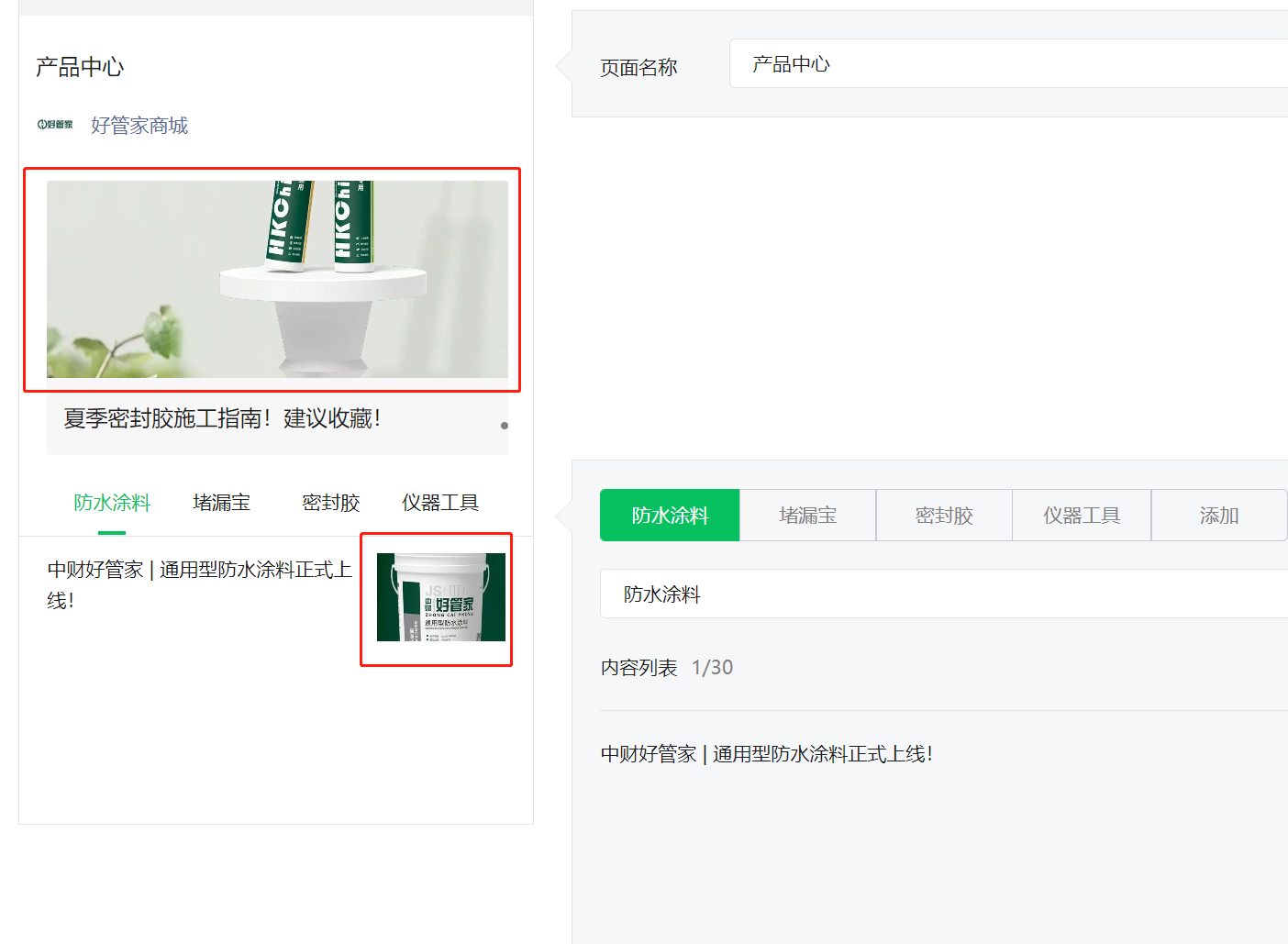Viewport: 1288px width, 944px height.
Task: Click the sealant banner image
Action: [x=277, y=279]
